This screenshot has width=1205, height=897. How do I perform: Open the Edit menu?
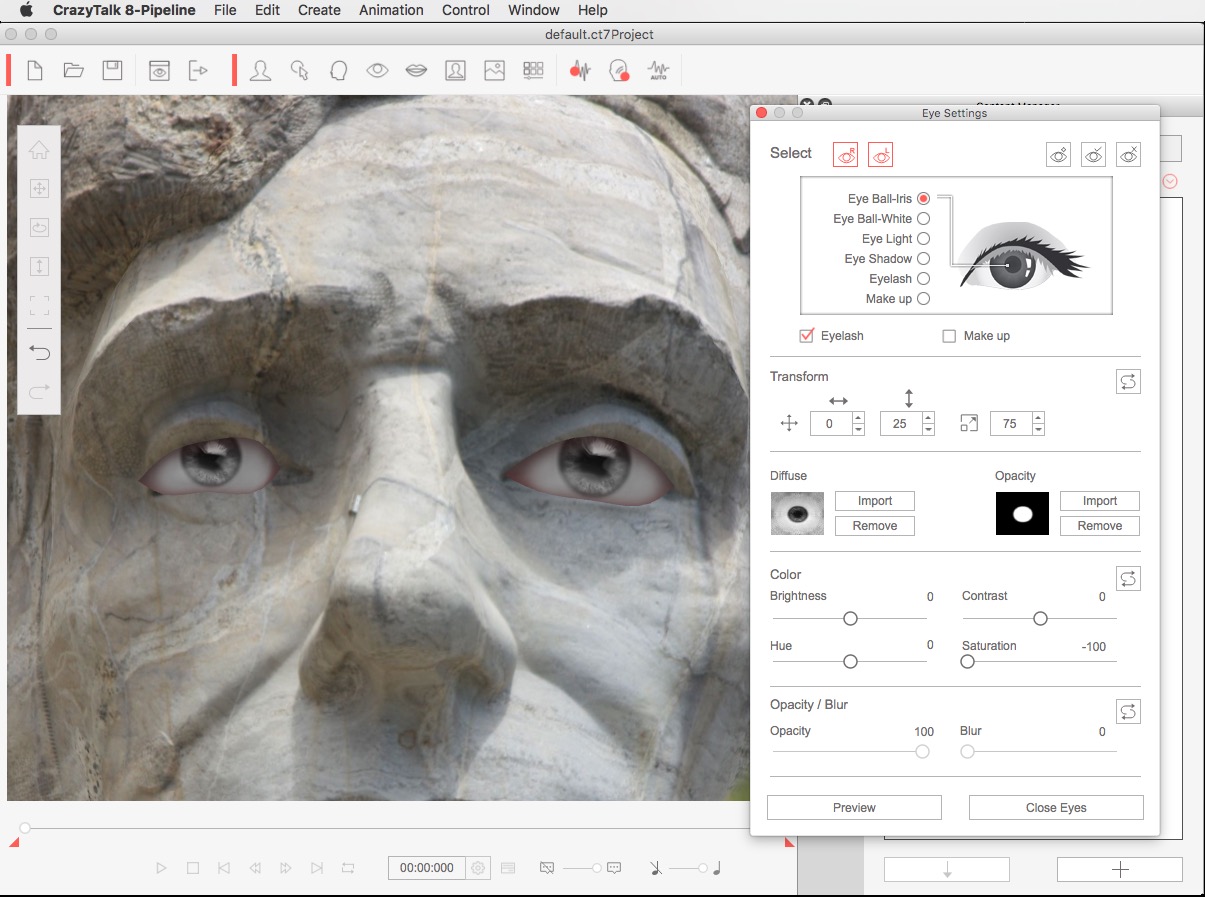tap(267, 10)
